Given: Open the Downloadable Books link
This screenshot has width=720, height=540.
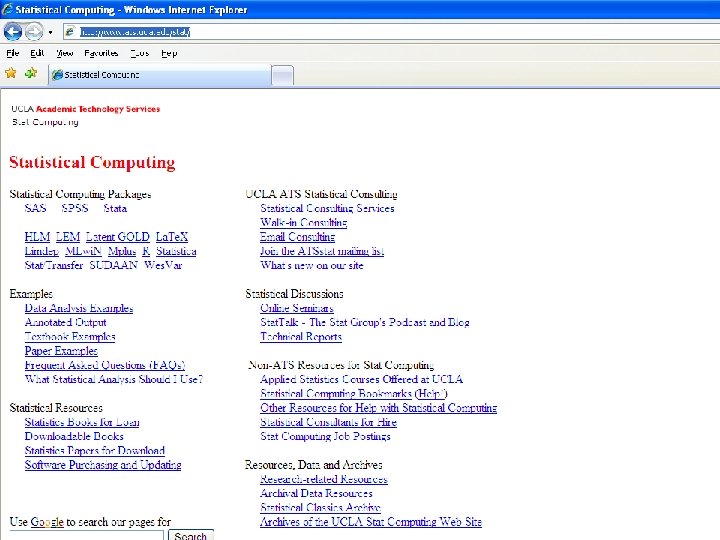Looking at the screenshot, I should [74, 436].
